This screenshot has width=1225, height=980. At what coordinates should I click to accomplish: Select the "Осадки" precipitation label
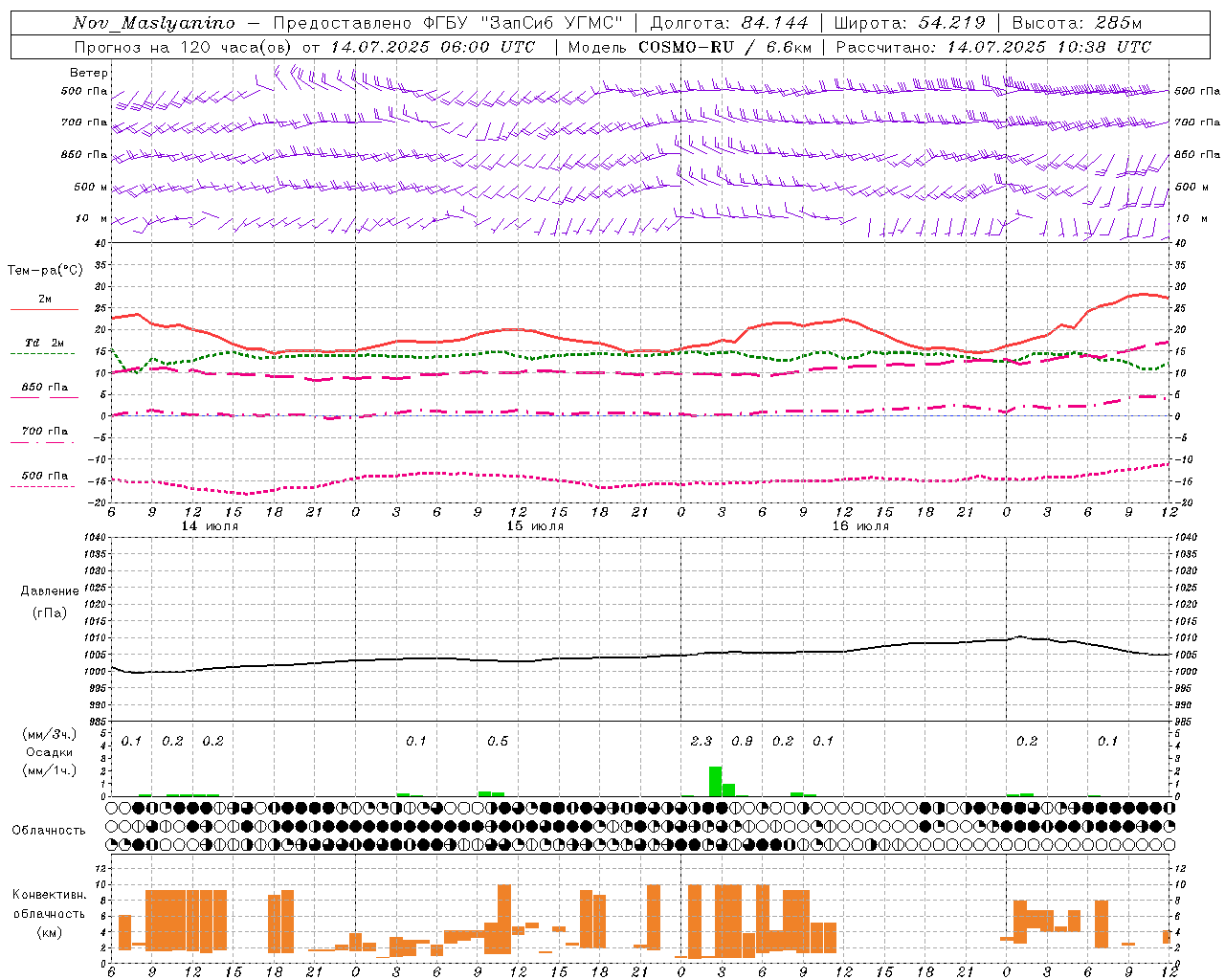(x=50, y=752)
